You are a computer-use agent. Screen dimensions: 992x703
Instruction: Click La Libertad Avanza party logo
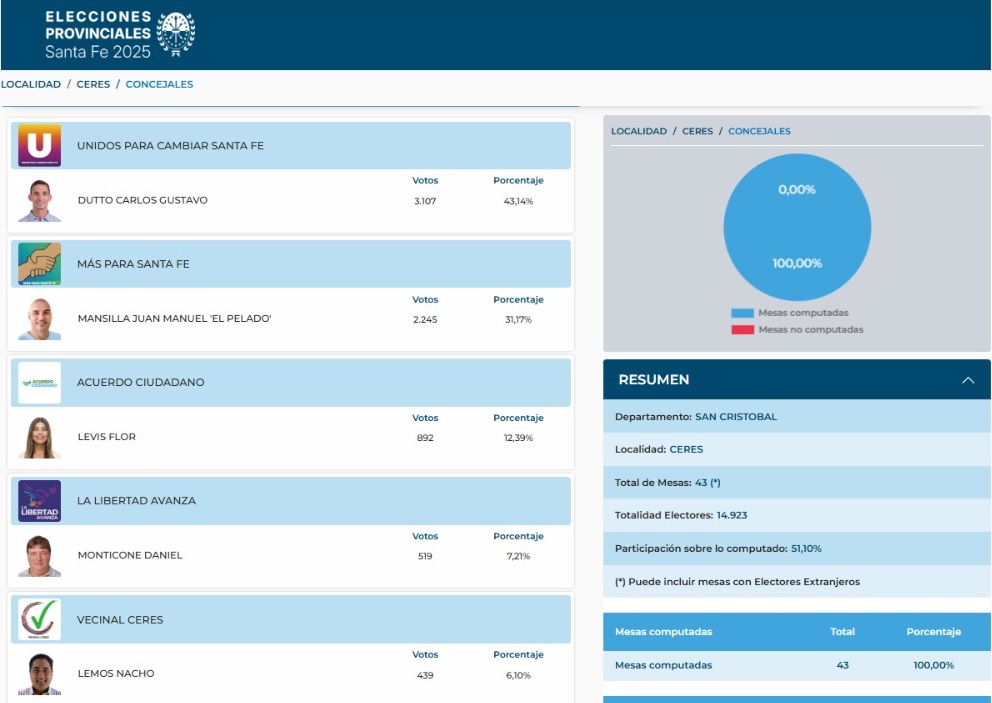click(x=39, y=501)
